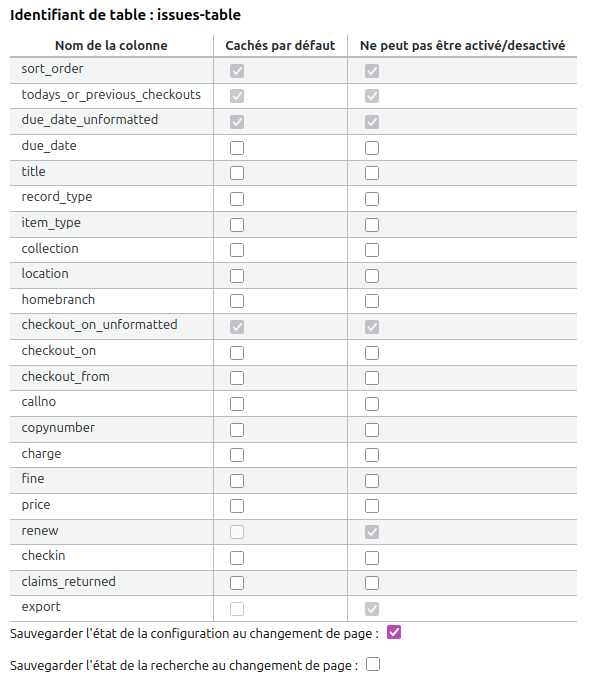Viewport: 595px width, 680px height.
Task: Enable save search state on page change
Action: 373,664
